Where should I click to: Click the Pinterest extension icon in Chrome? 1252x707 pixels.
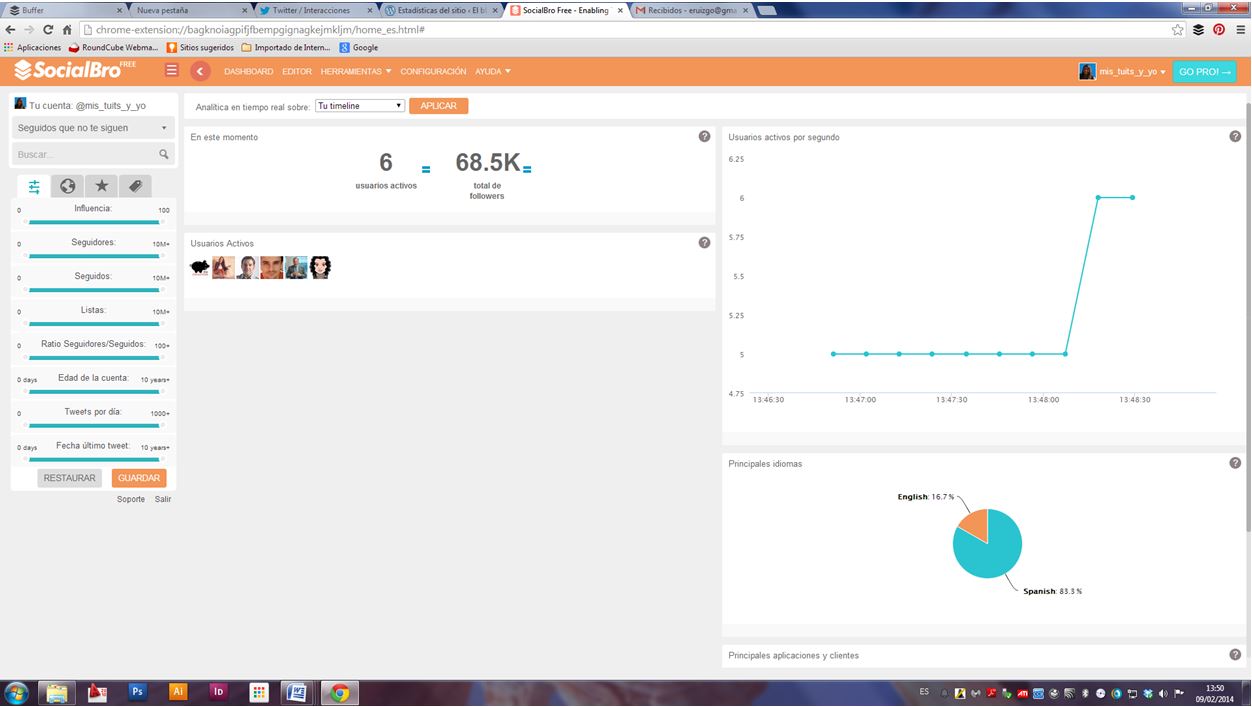[1219, 30]
